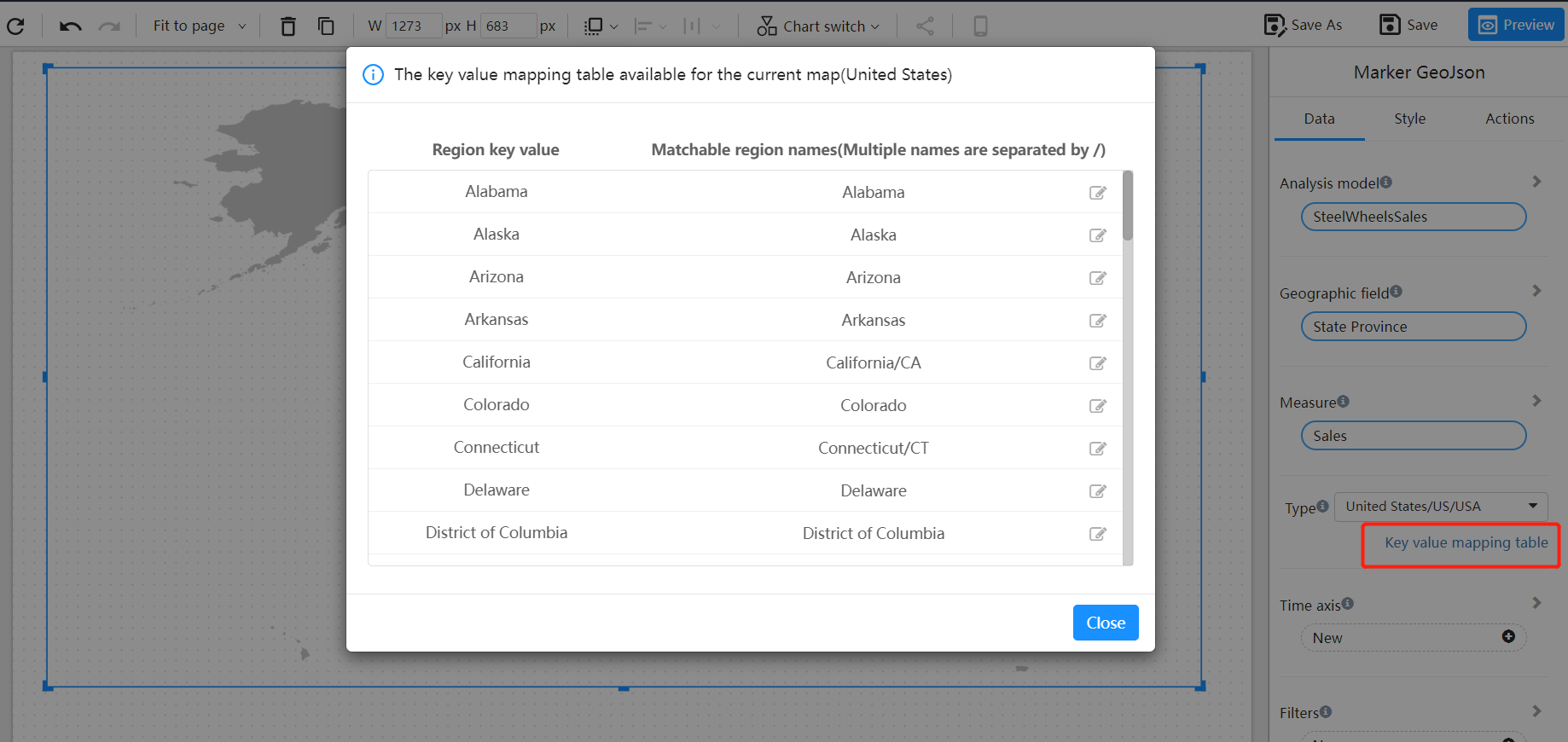Edit matchable names for Arizona

click(1098, 278)
